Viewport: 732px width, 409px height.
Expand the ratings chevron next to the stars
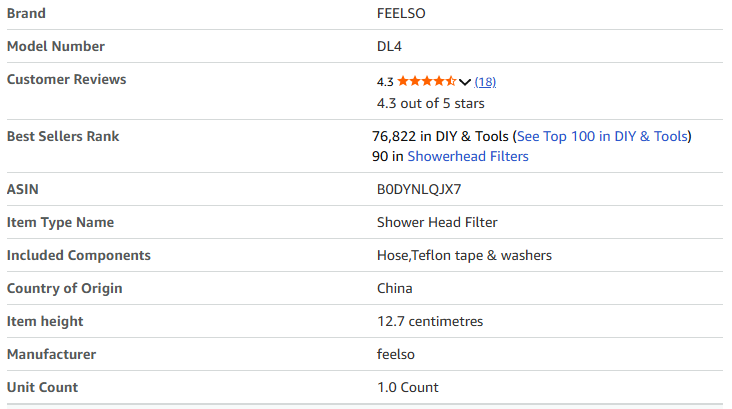pos(465,82)
